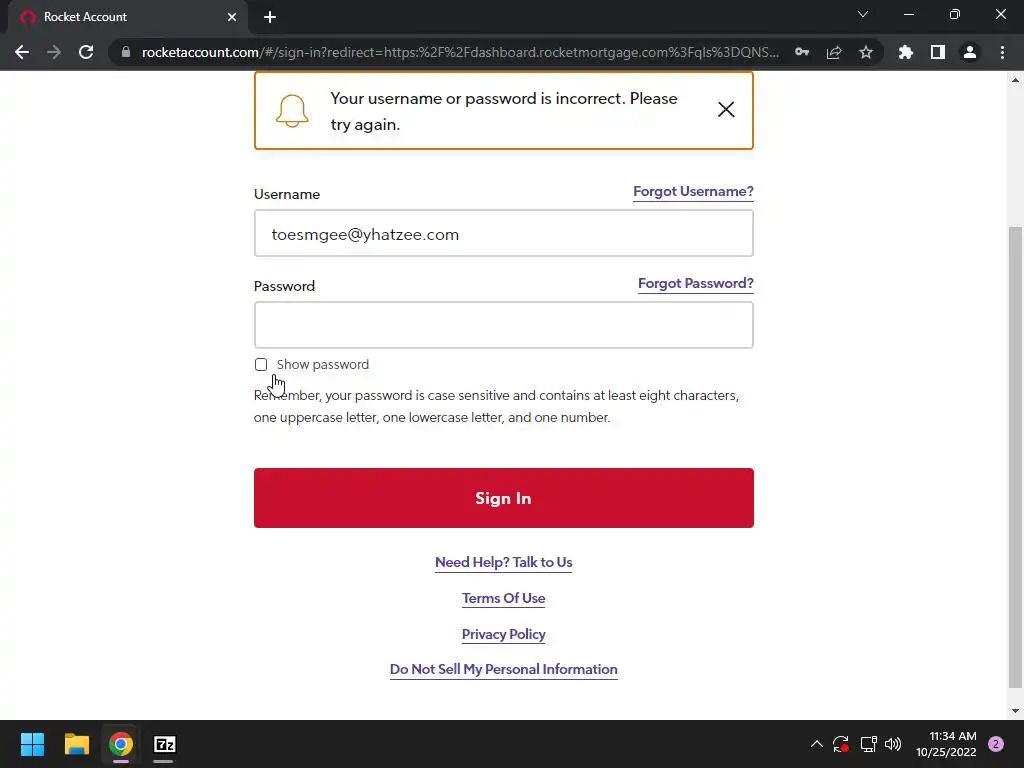Image resolution: width=1024 pixels, height=768 pixels.
Task: Close the Rocket Account tab
Action: 232,17
